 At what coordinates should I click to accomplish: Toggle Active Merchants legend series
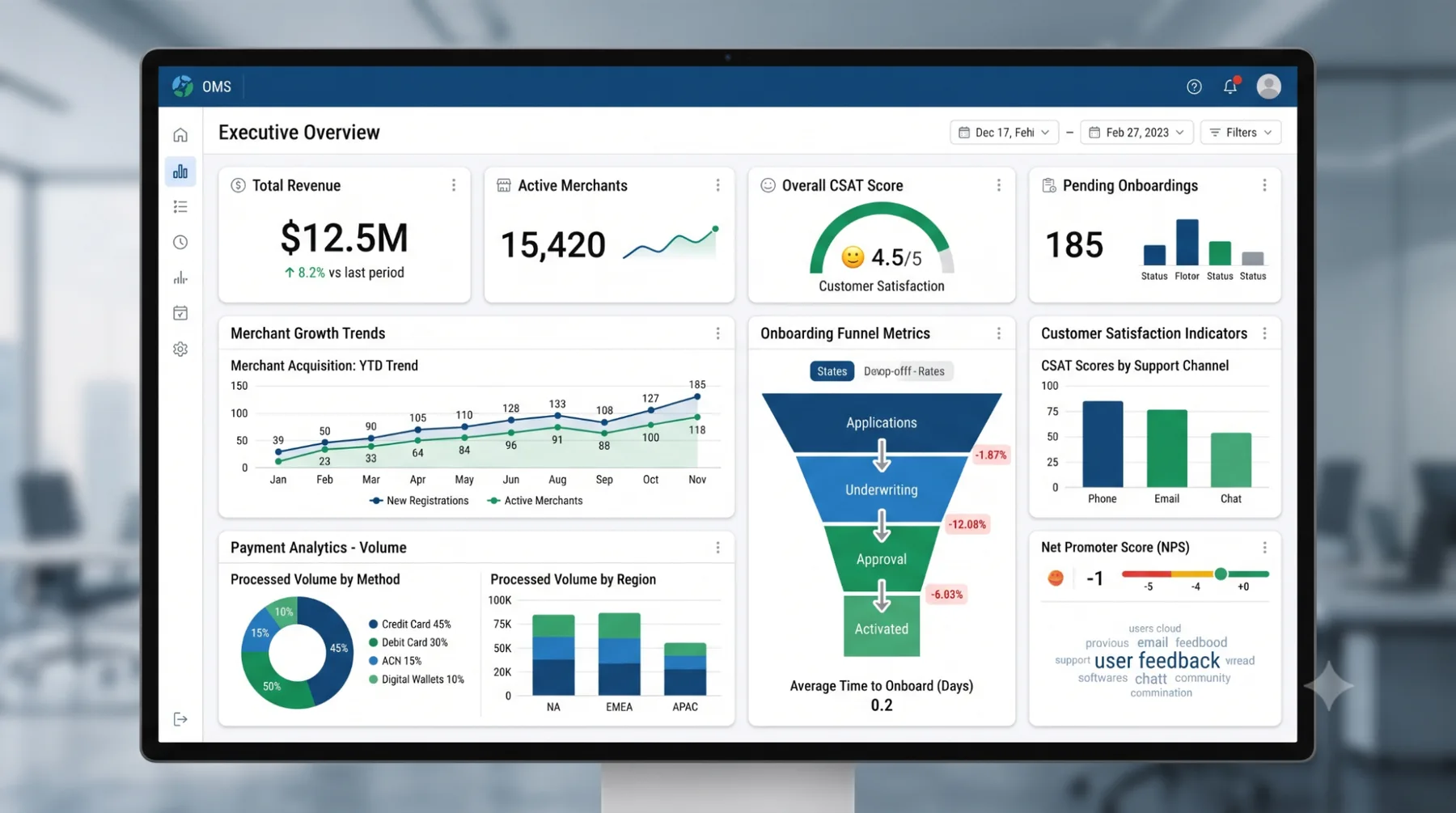tap(535, 501)
